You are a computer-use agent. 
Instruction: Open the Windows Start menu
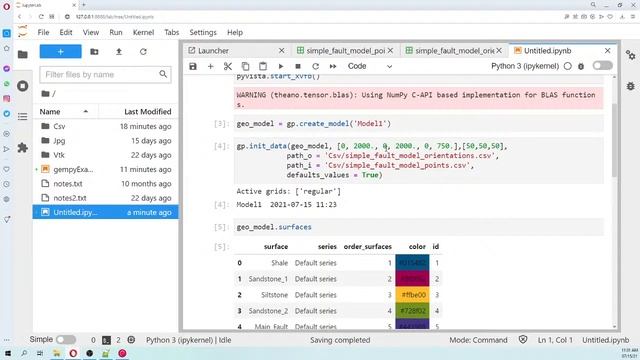[x=7, y=353]
